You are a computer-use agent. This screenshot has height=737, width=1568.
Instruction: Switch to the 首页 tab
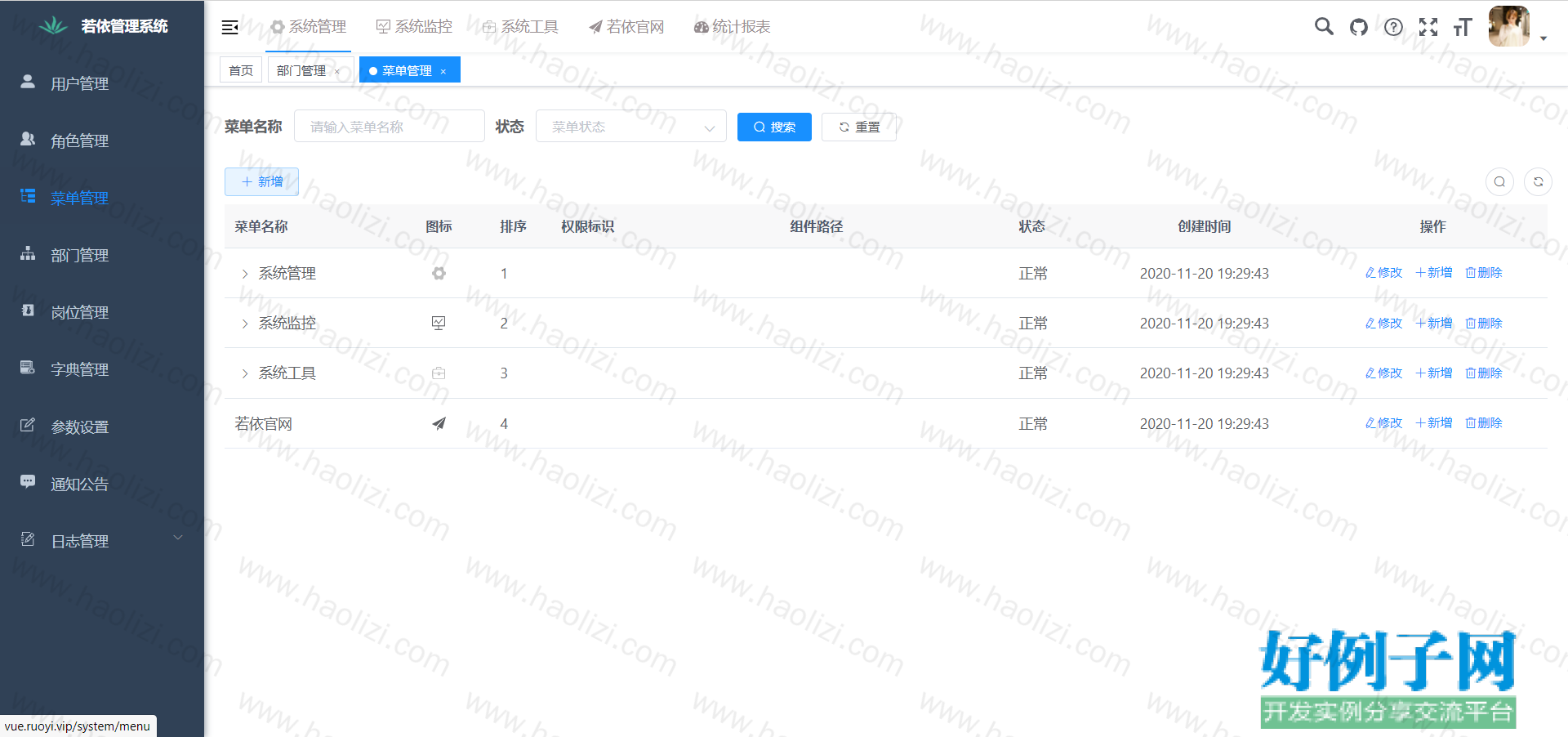[x=241, y=70]
